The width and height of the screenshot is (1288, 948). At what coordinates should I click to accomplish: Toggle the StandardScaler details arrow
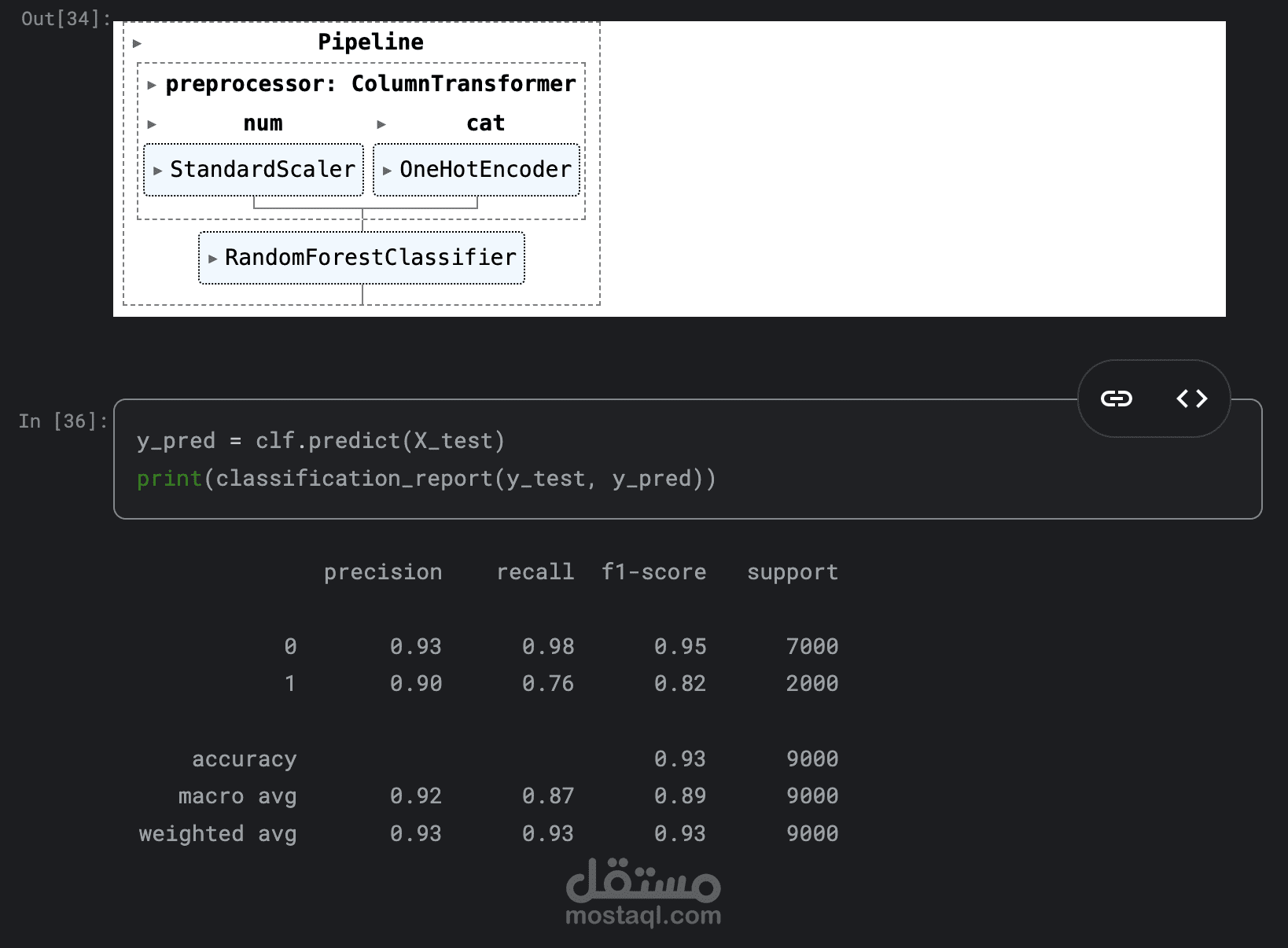(158, 171)
